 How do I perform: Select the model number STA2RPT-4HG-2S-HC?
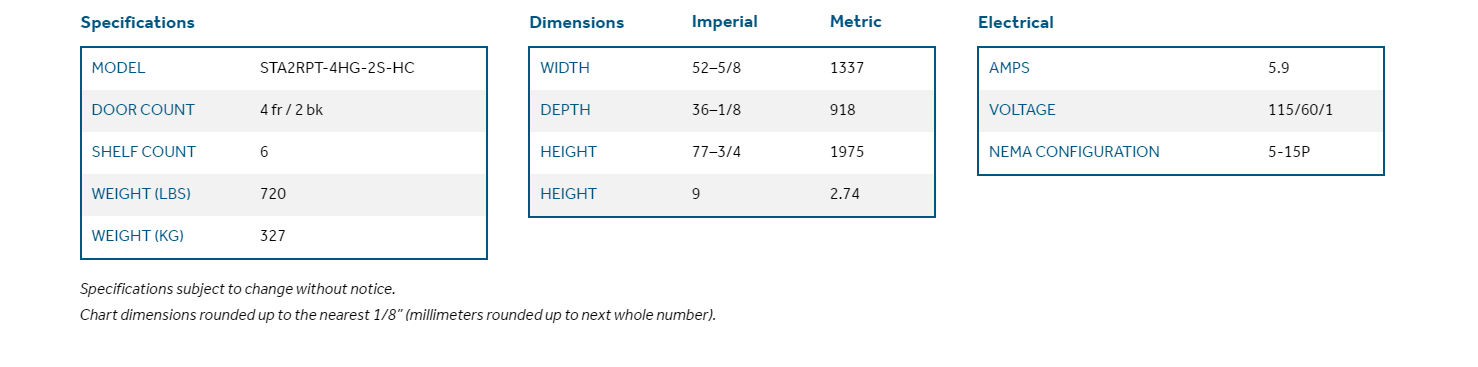pyautogui.click(x=336, y=68)
